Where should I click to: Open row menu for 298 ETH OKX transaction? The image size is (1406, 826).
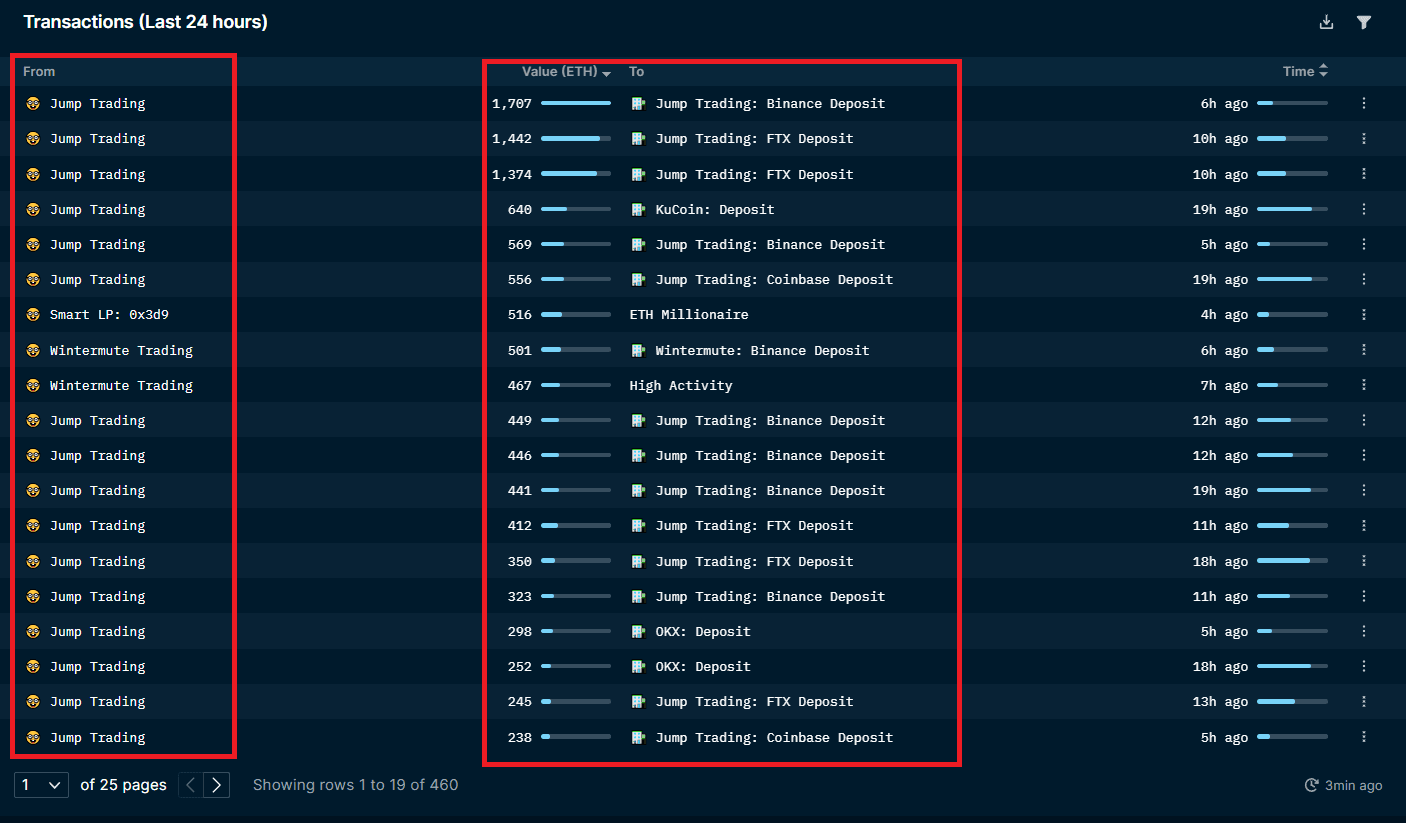click(1364, 631)
